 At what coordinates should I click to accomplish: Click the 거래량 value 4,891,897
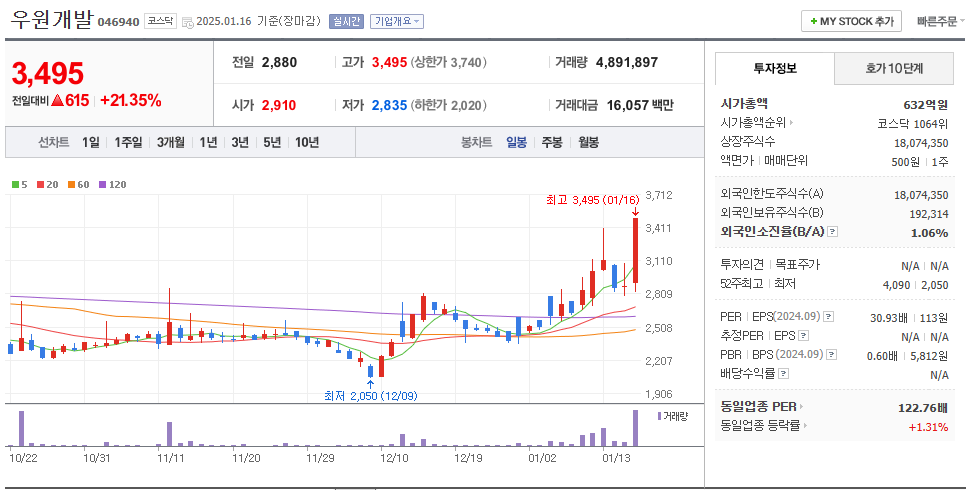[627, 63]
